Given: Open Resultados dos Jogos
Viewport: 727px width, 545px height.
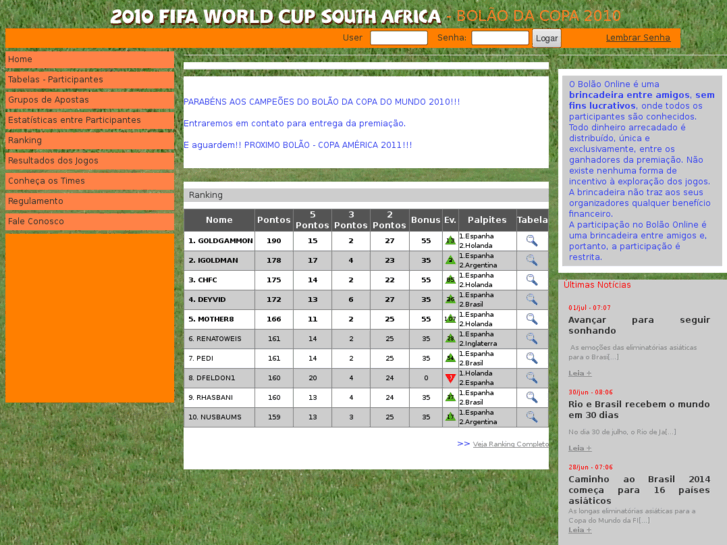Looking at the screenshot, I should click(89, 160).
